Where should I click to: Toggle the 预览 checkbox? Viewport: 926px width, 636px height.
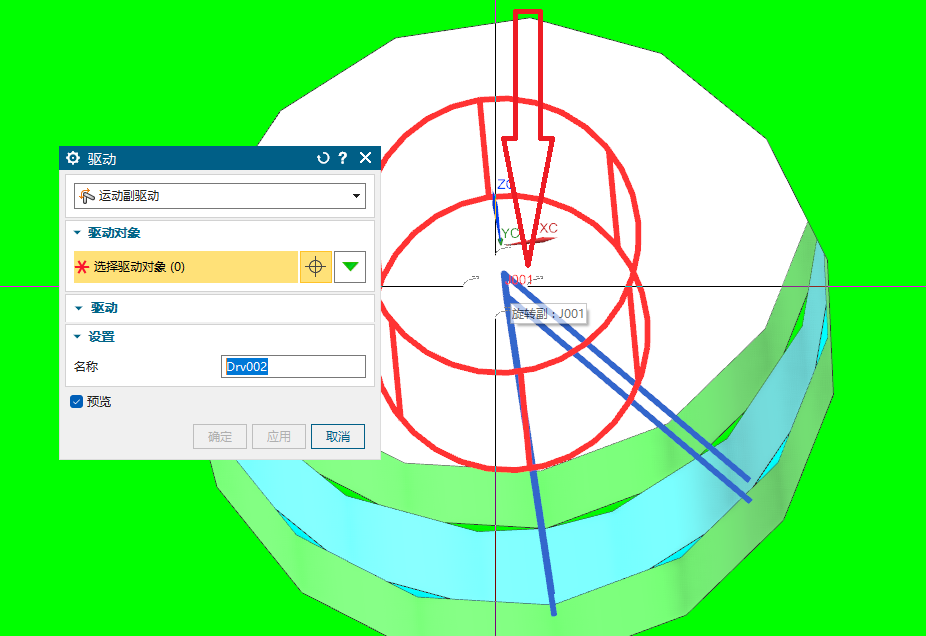77,402
